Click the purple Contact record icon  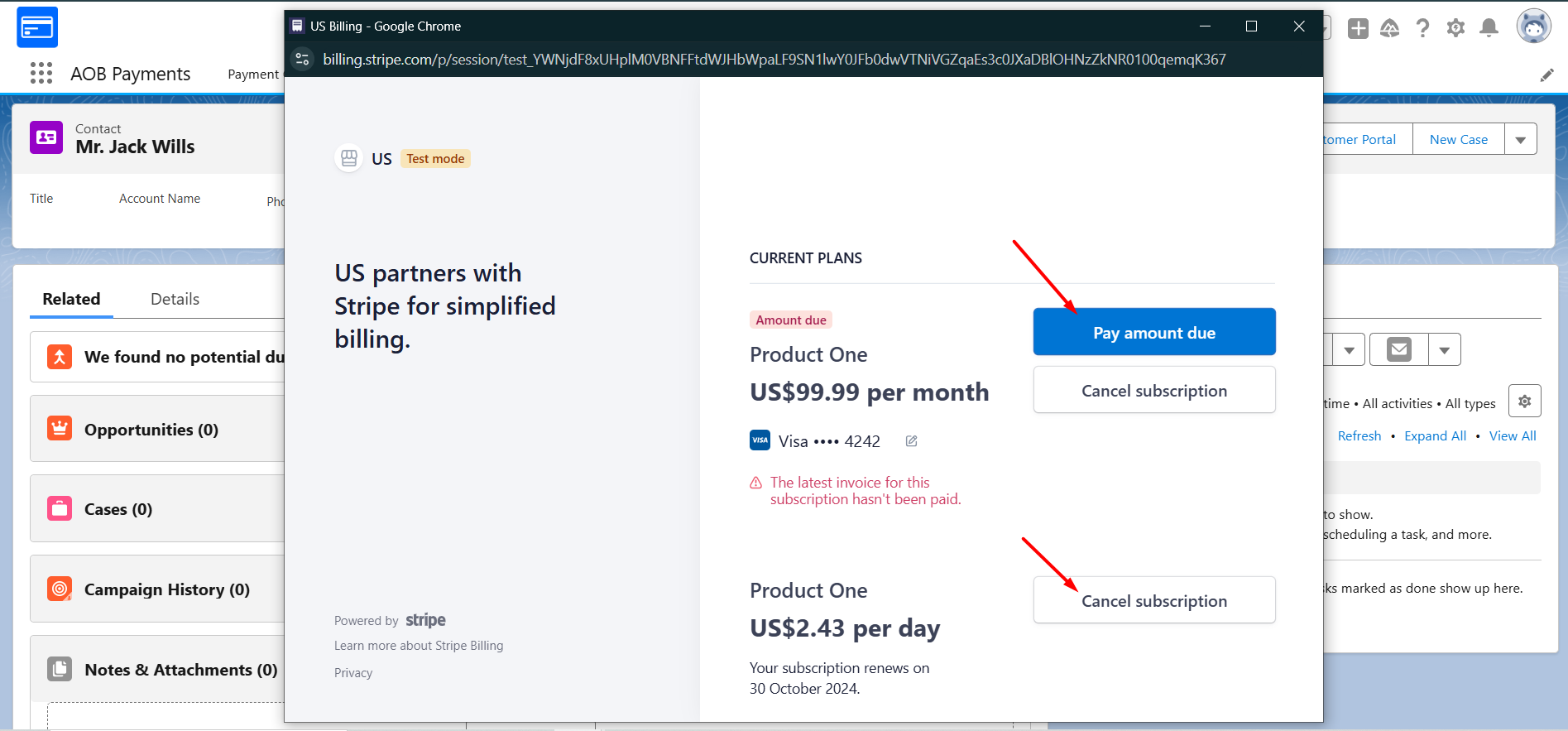[46, 137]
